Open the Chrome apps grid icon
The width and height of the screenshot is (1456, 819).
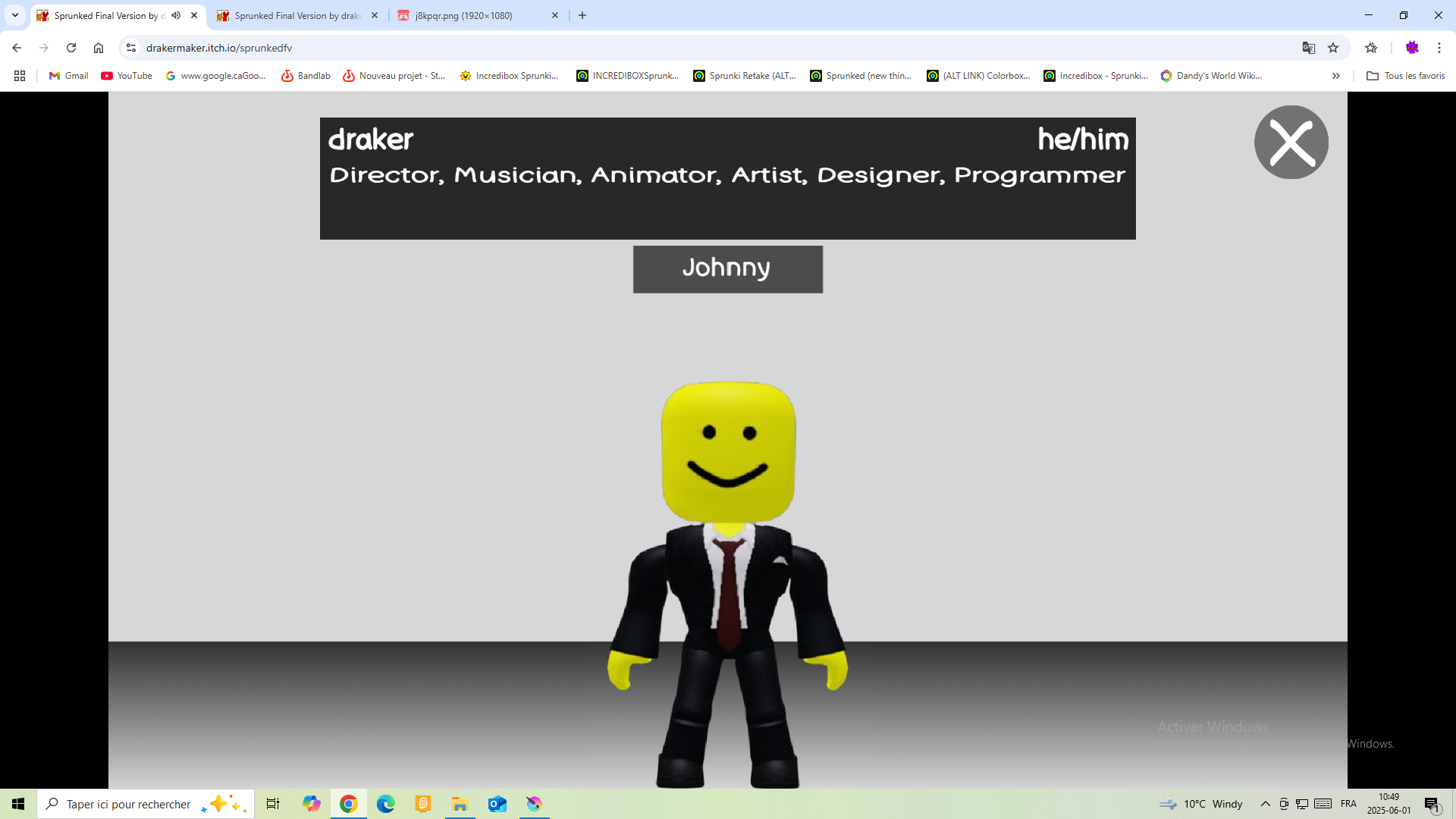[20, 76]
